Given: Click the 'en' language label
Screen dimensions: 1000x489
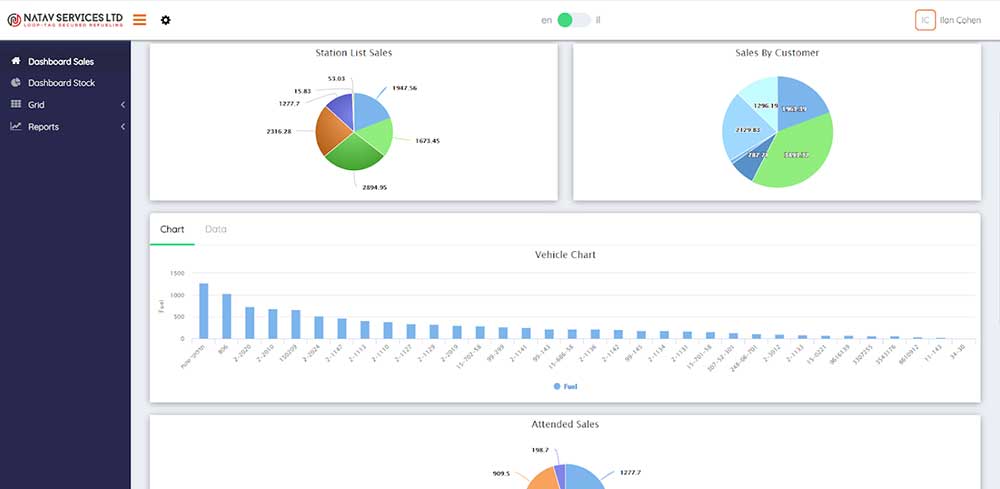Looking at the screenshot, I should tap(547, 20).
